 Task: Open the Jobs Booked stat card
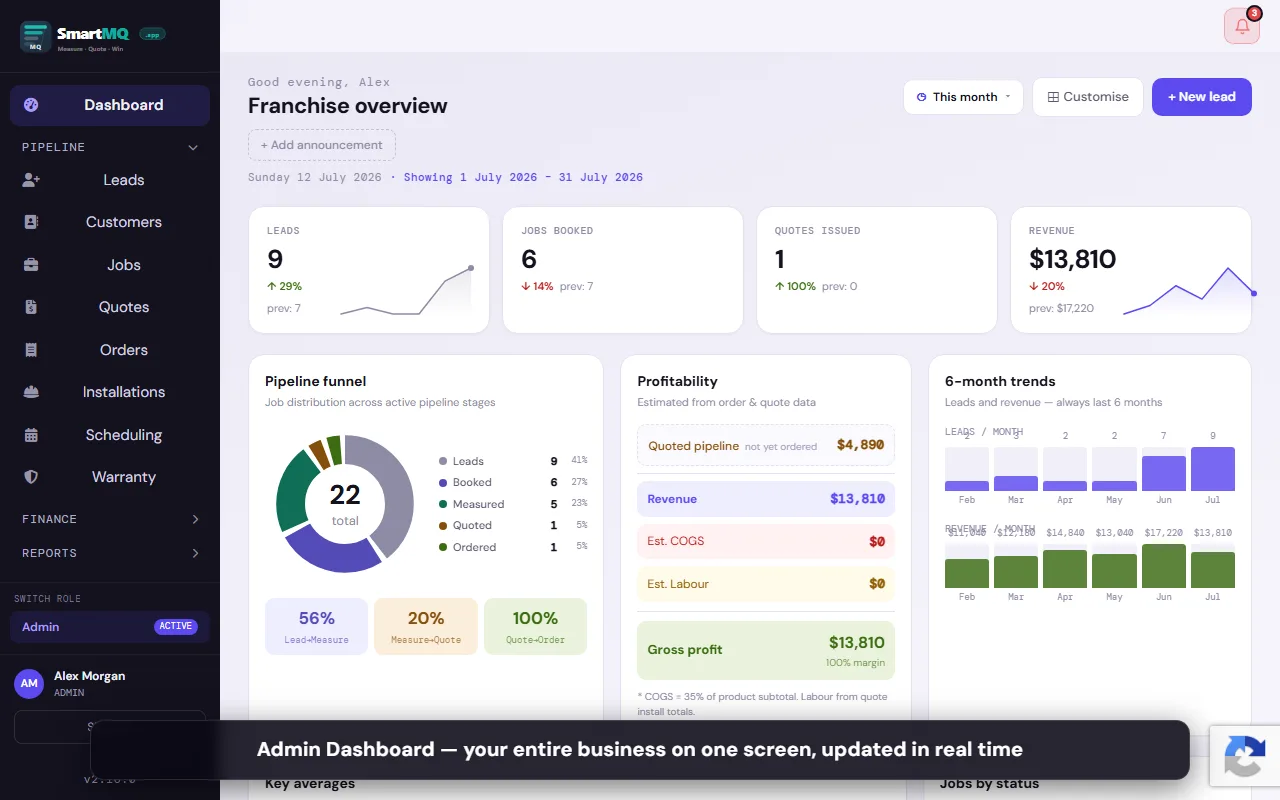[x=623, y=270]
